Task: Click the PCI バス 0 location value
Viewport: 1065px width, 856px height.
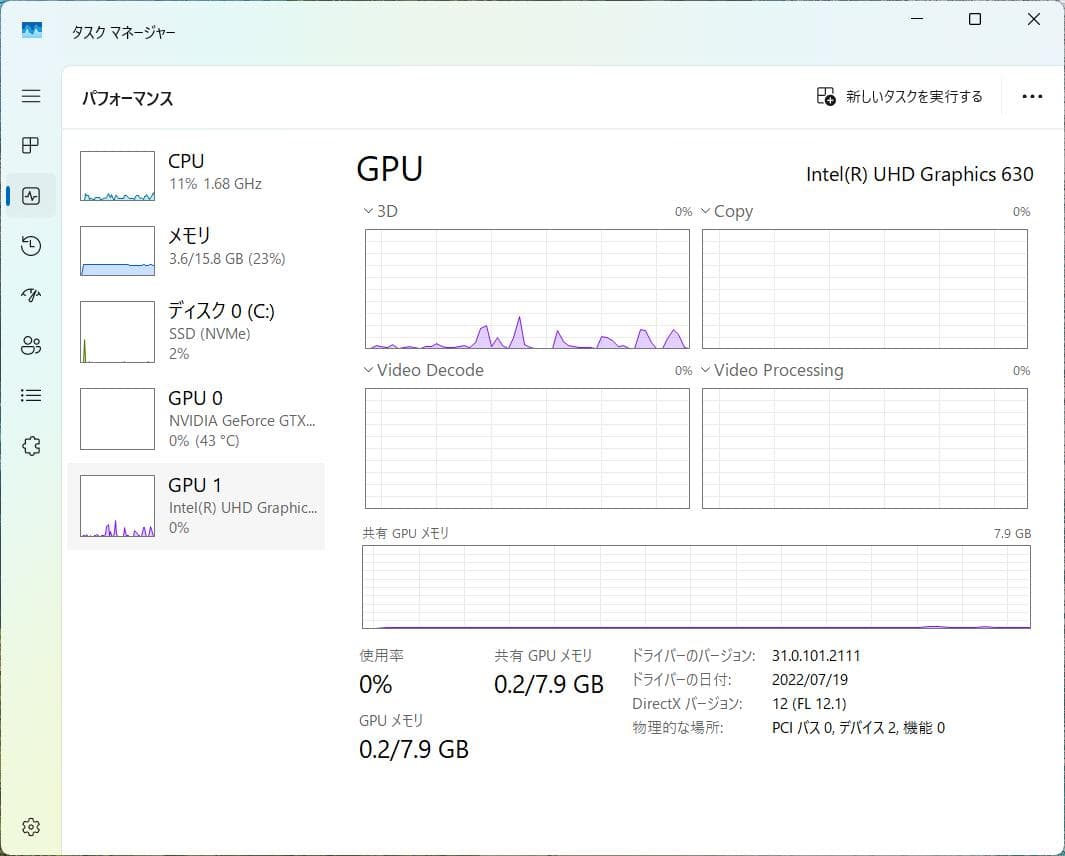Action: (x=859, y=728)
